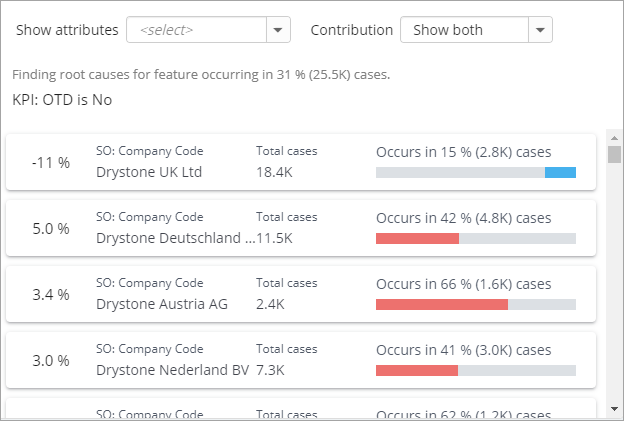Viewport: 624px width, 421px height.
Task: Select the Drystone Nederland BV card
Action: [301, 360]
